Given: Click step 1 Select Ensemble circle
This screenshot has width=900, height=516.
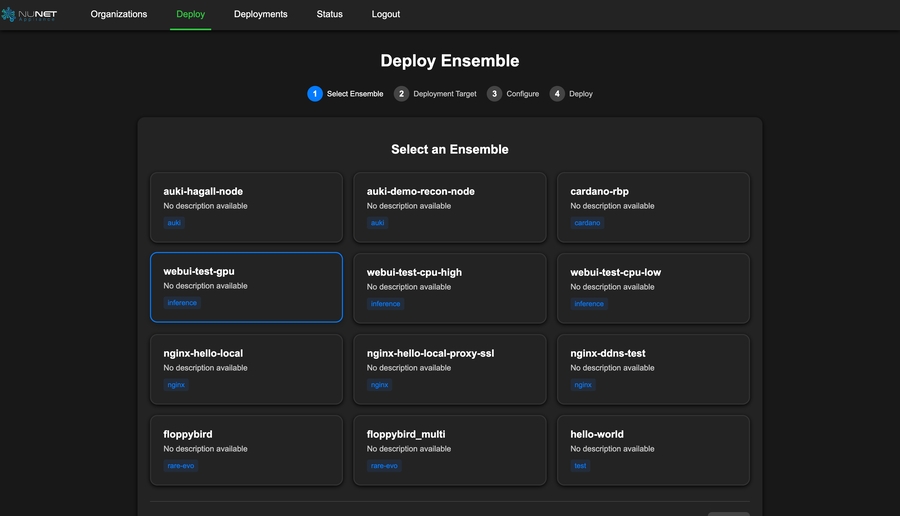Looking at the screenshot, I should point(315,94).
